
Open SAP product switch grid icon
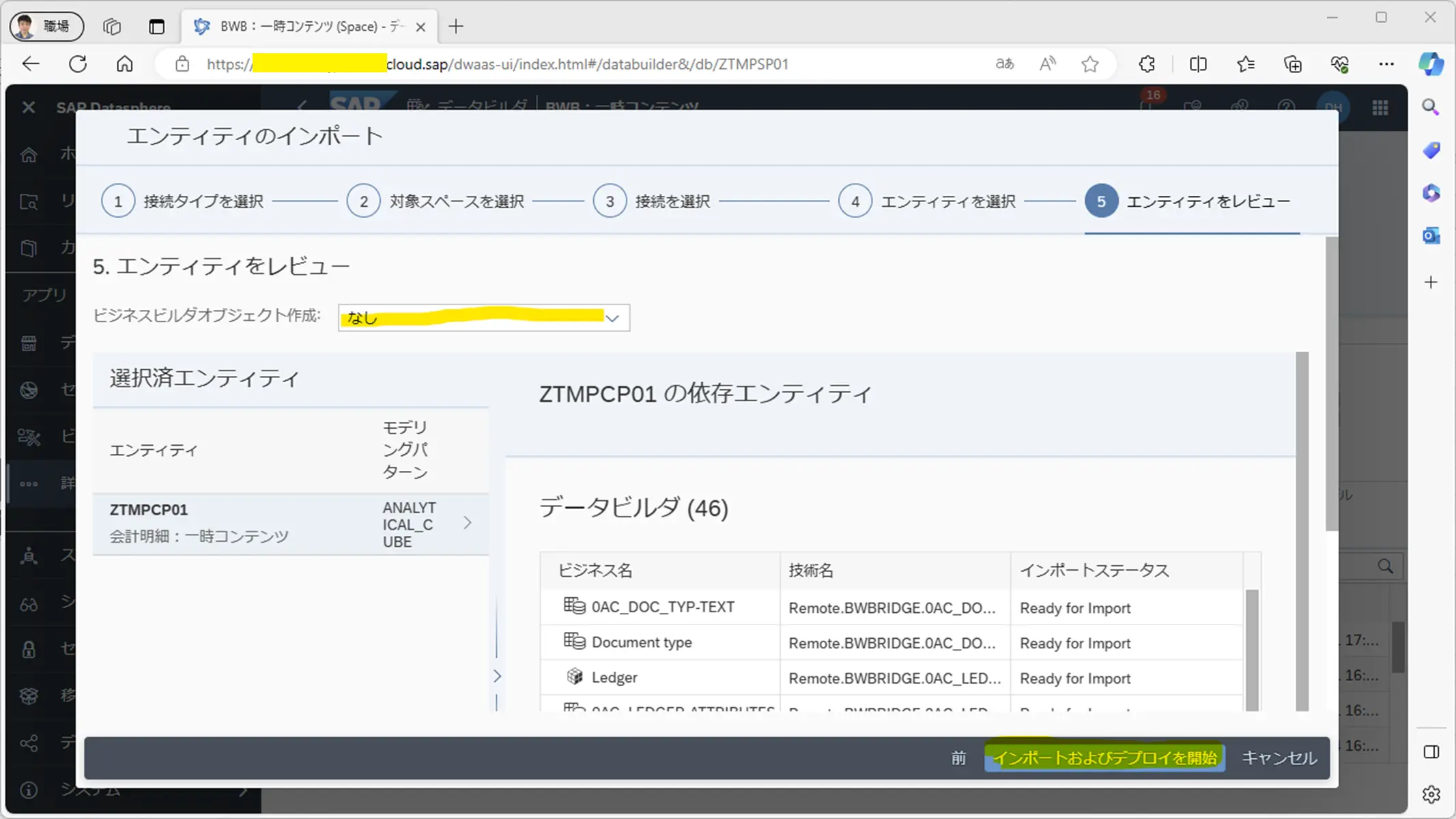1380,107
